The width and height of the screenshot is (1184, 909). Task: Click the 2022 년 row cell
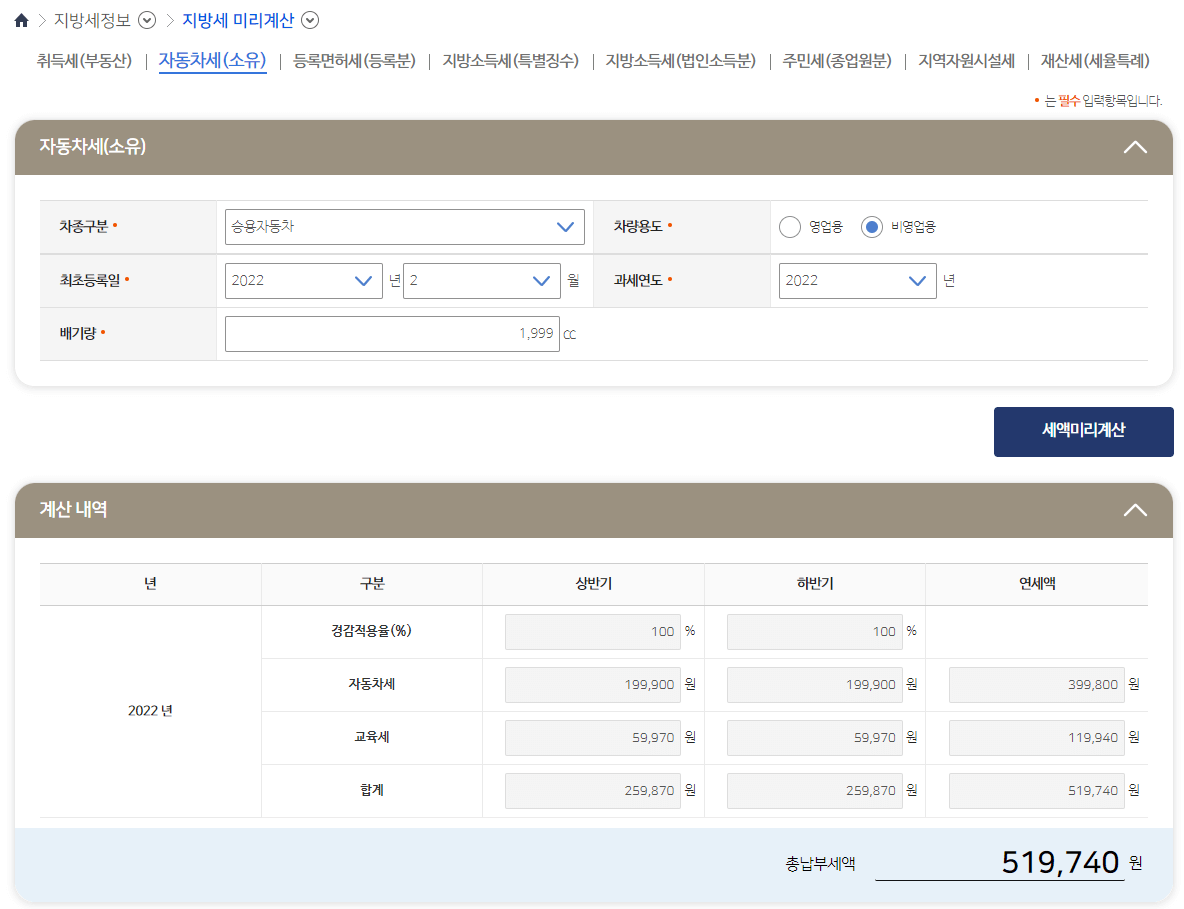(150, 711)
